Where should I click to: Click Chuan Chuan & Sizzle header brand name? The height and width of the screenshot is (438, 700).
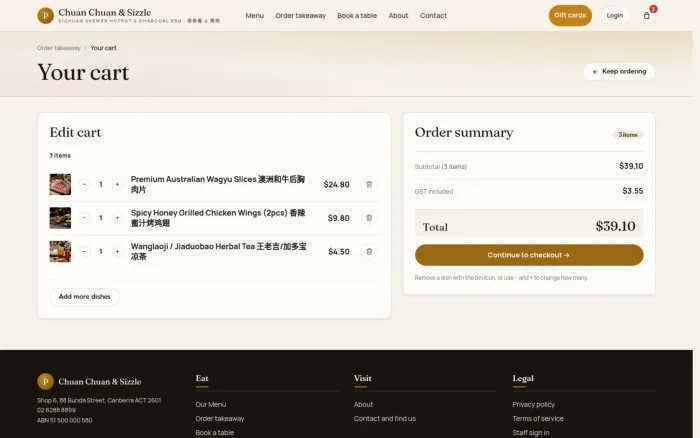pos(104,13)
